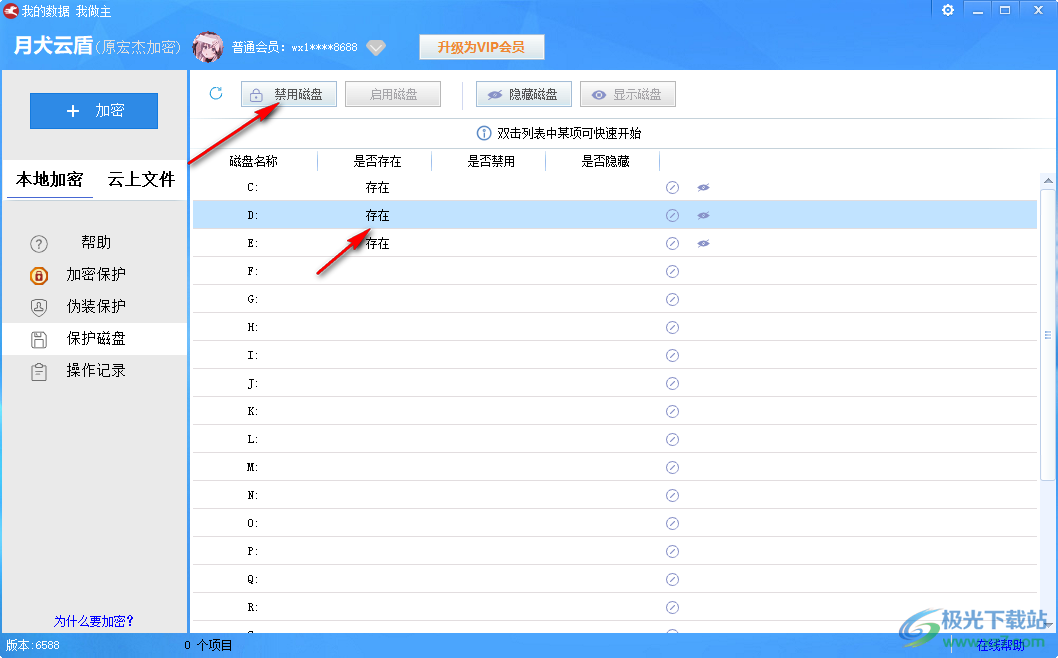Click the disk list vertical scrollbar thumb

pos(1048,334)
